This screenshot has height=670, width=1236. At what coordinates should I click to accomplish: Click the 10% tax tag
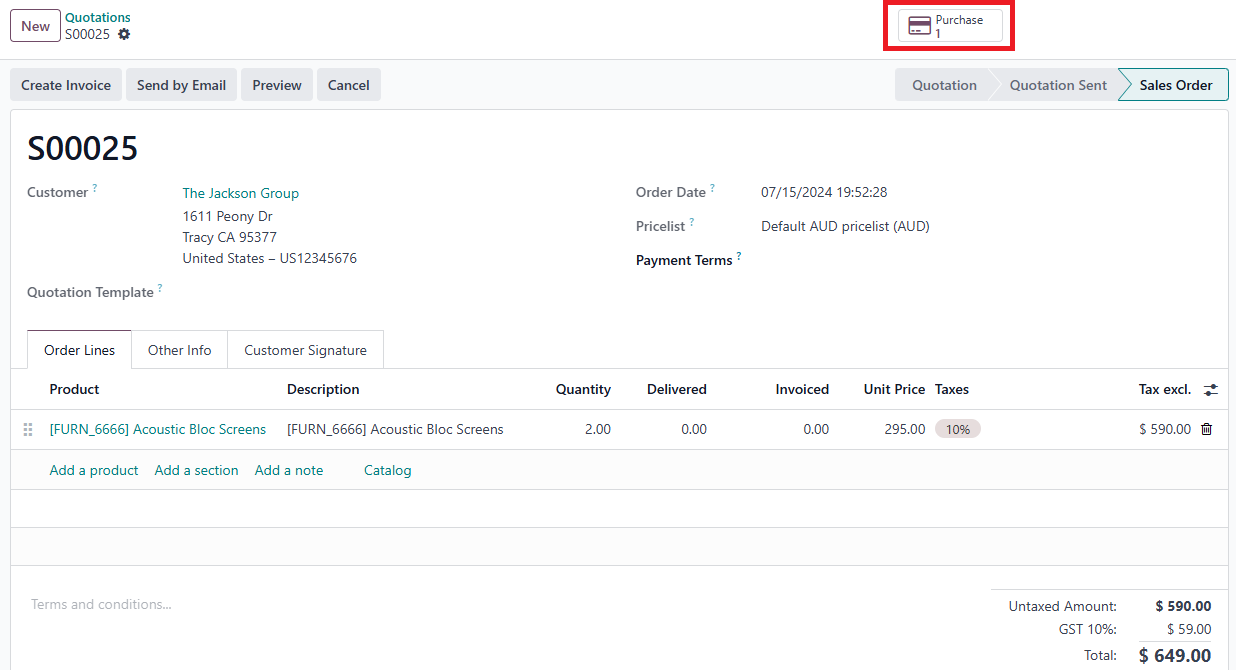[957, 429]
